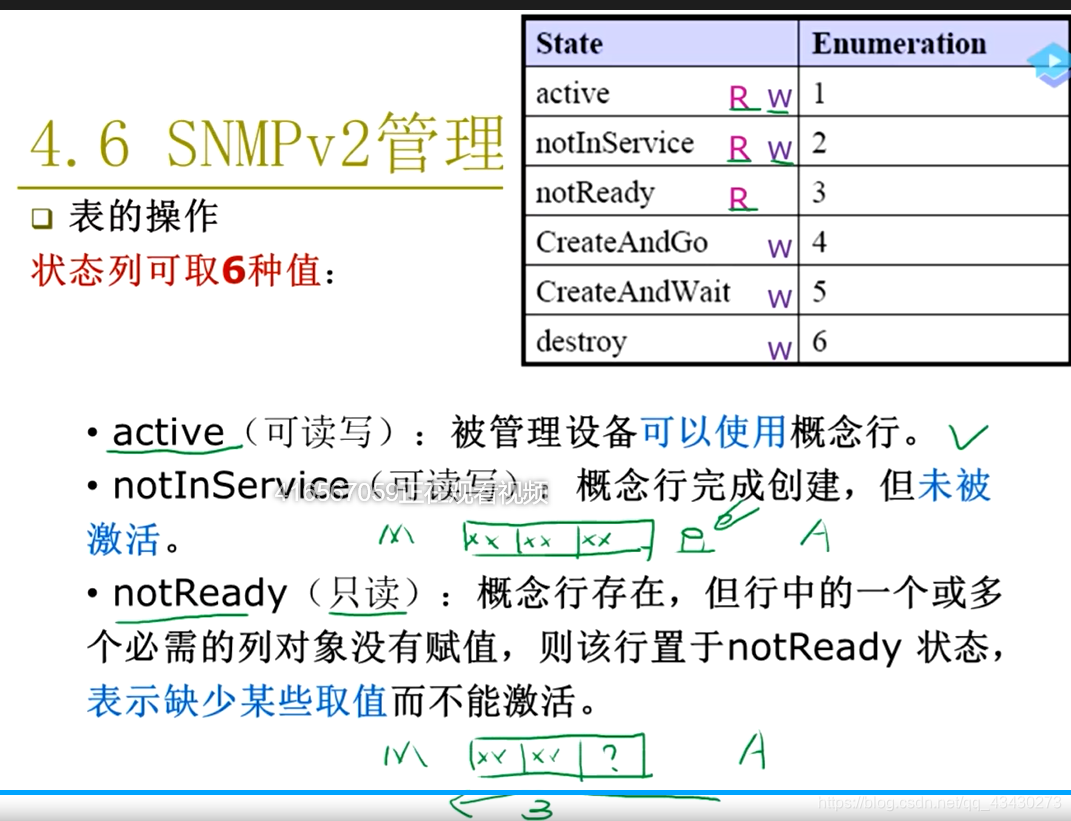Click the floating blue play icon
The image size is (1071, 821).
tap(1051, 63)
